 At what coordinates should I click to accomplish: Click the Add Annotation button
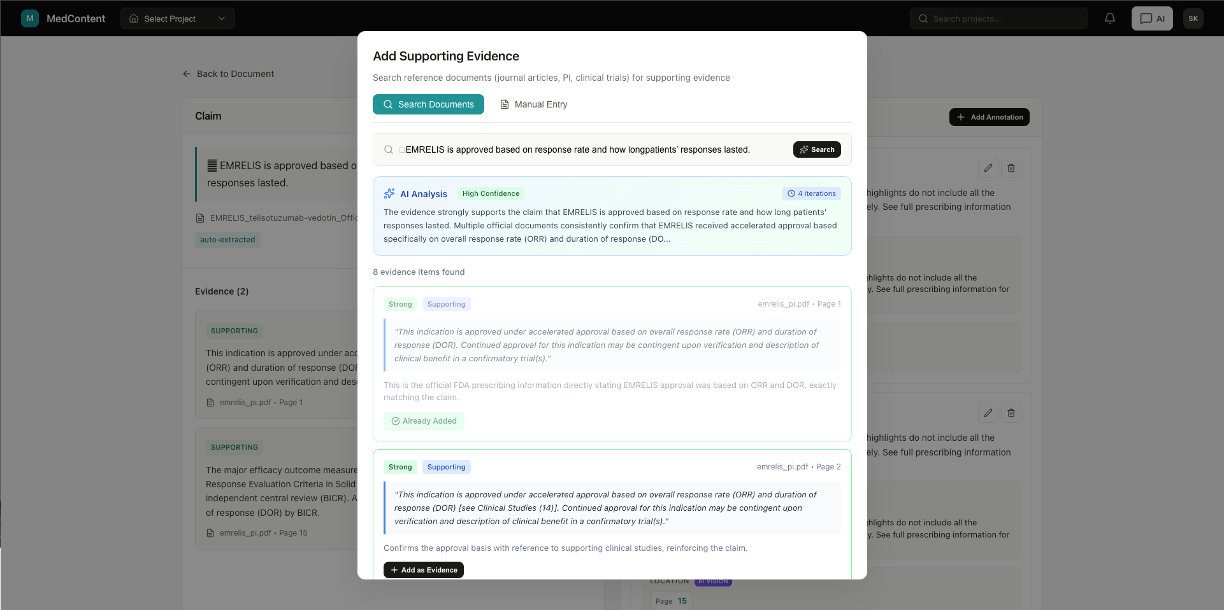pyautogui.click(x=989, y=117)
